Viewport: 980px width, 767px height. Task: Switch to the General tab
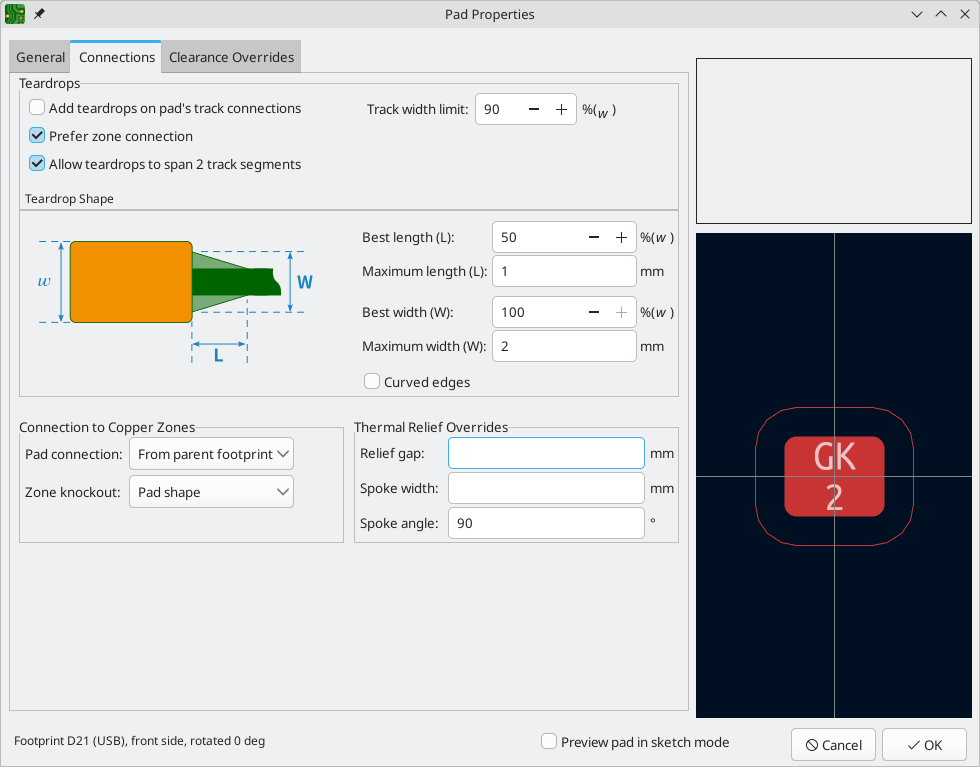41,57
